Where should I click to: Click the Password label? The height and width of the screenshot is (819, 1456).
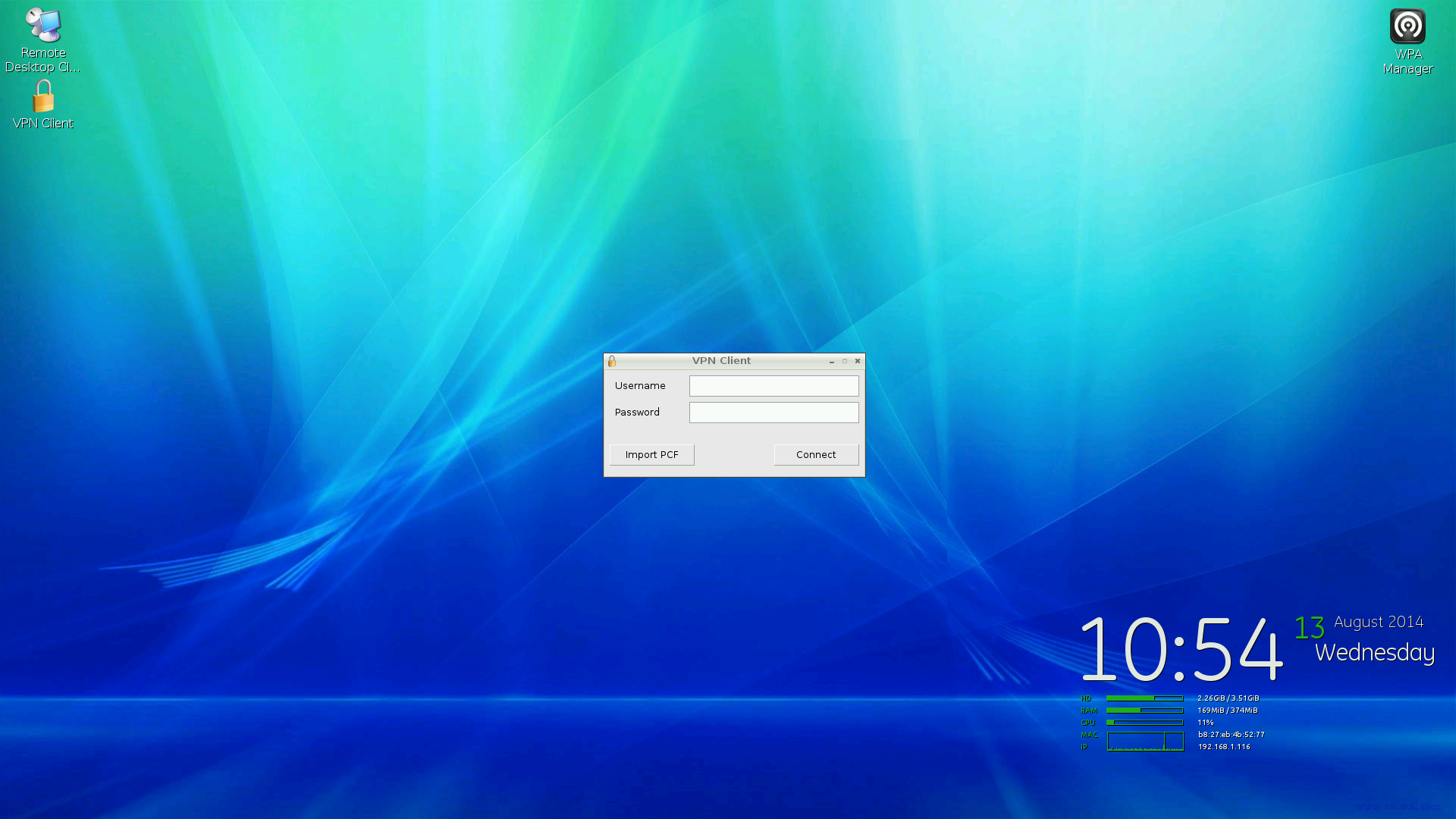(637, 413)
